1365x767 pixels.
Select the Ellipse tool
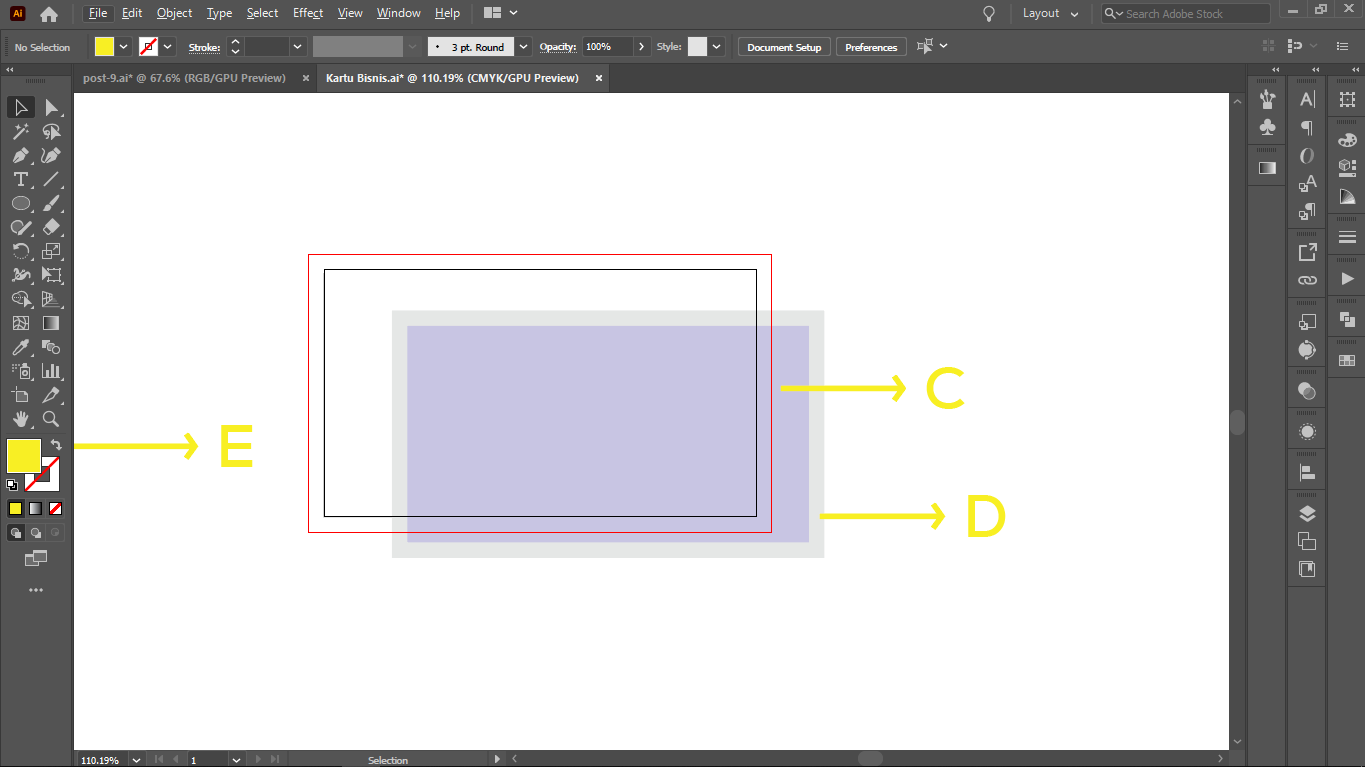(21, 203)
